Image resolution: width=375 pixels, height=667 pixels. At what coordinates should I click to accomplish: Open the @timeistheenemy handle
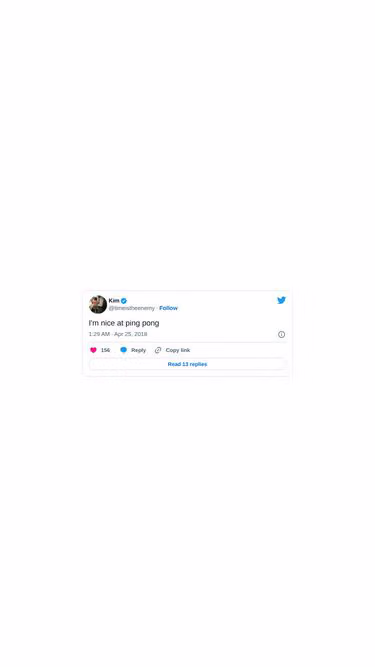[132, 308]
